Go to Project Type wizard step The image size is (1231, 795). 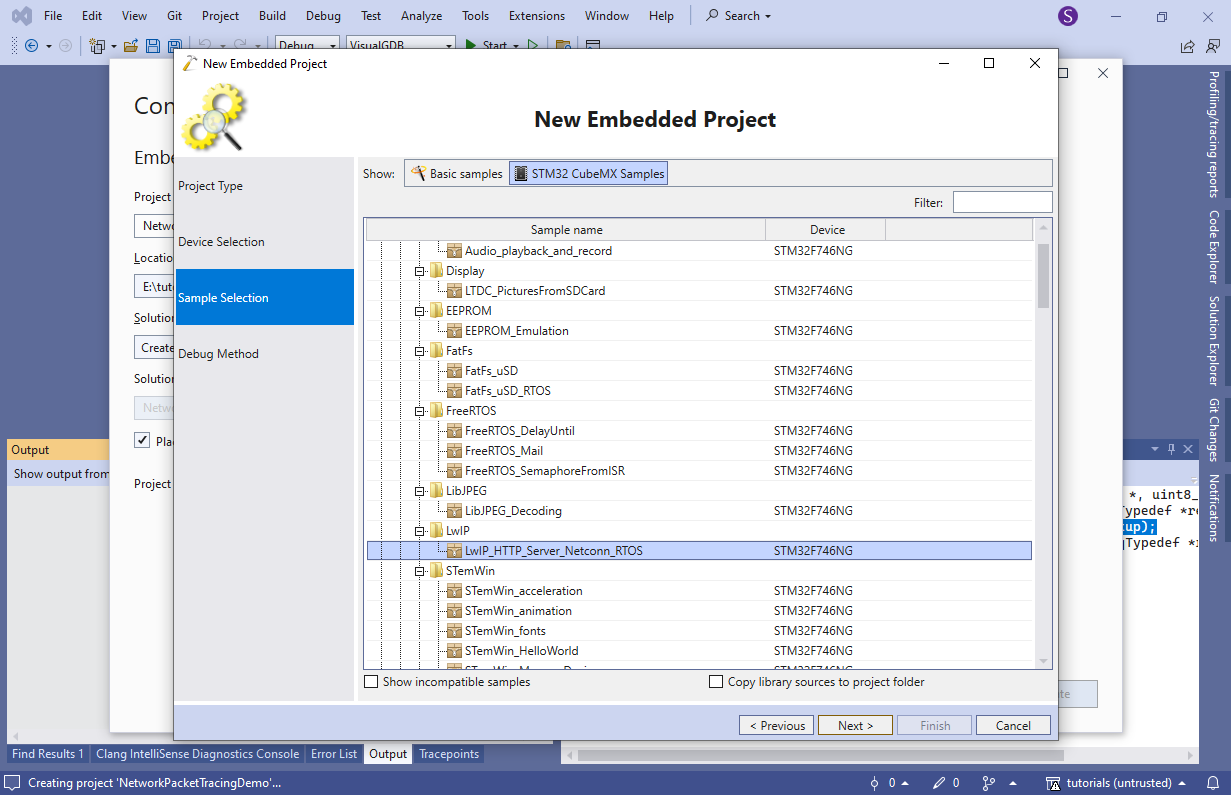point(265,186)
